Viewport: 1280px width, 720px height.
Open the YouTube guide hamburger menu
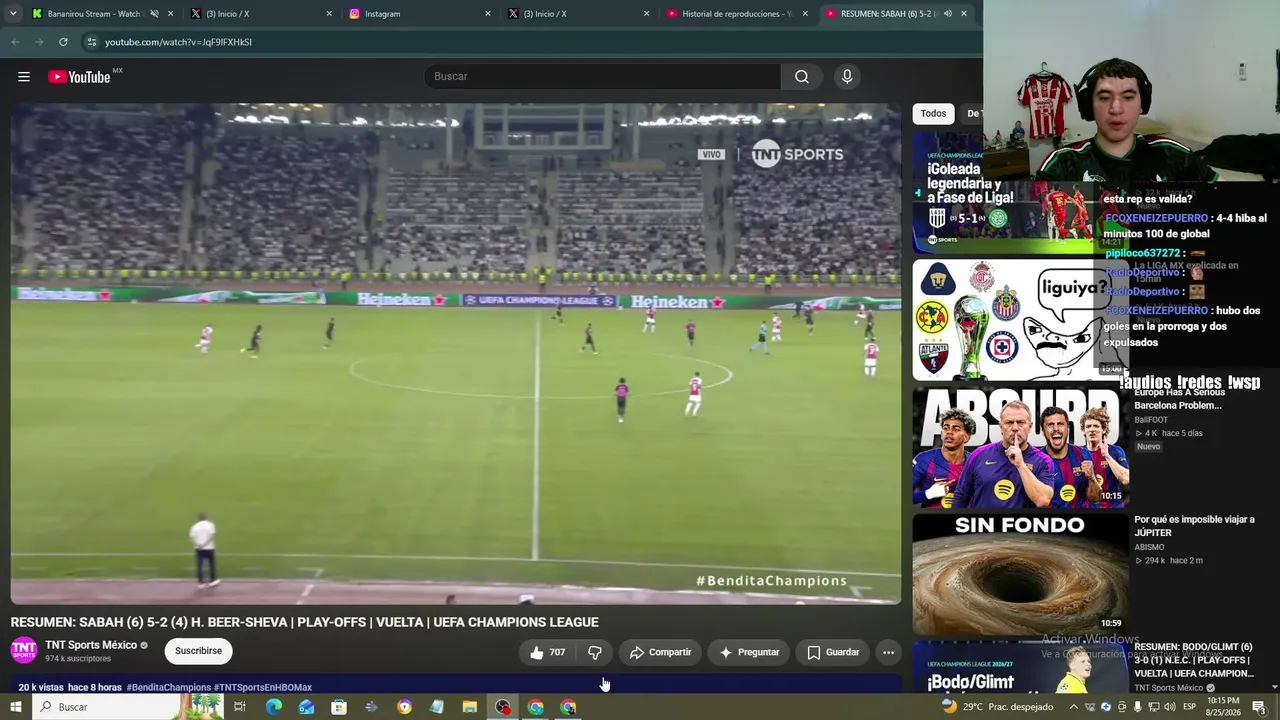[24, 77]
